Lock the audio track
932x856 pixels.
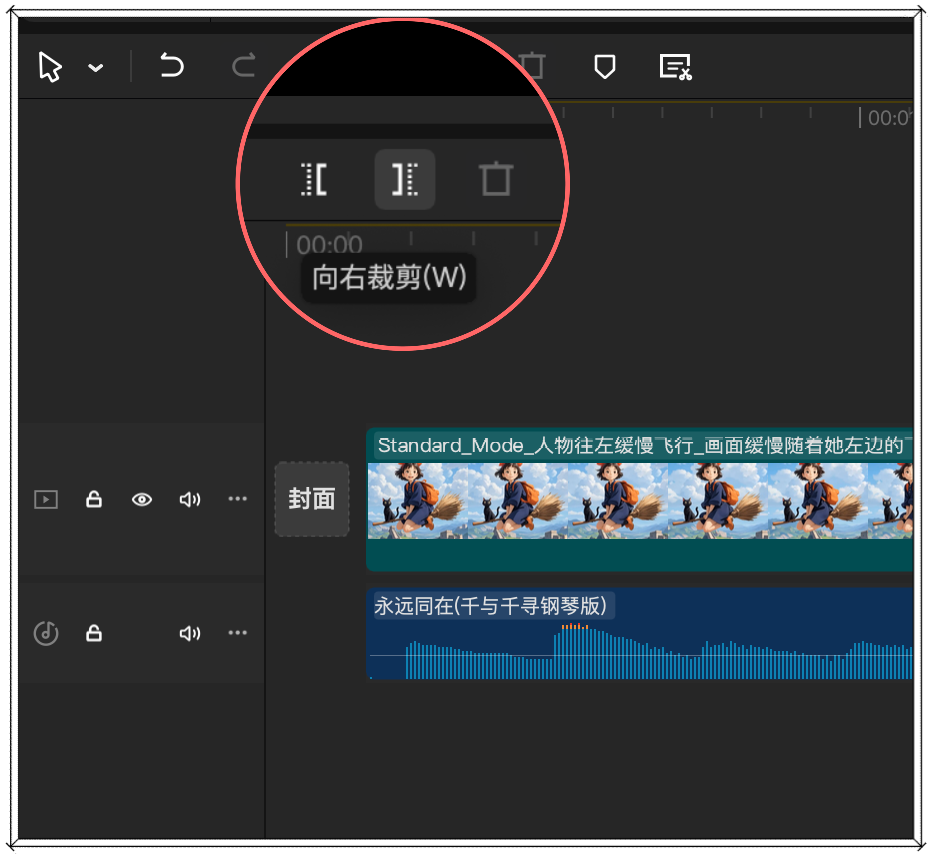94,633
